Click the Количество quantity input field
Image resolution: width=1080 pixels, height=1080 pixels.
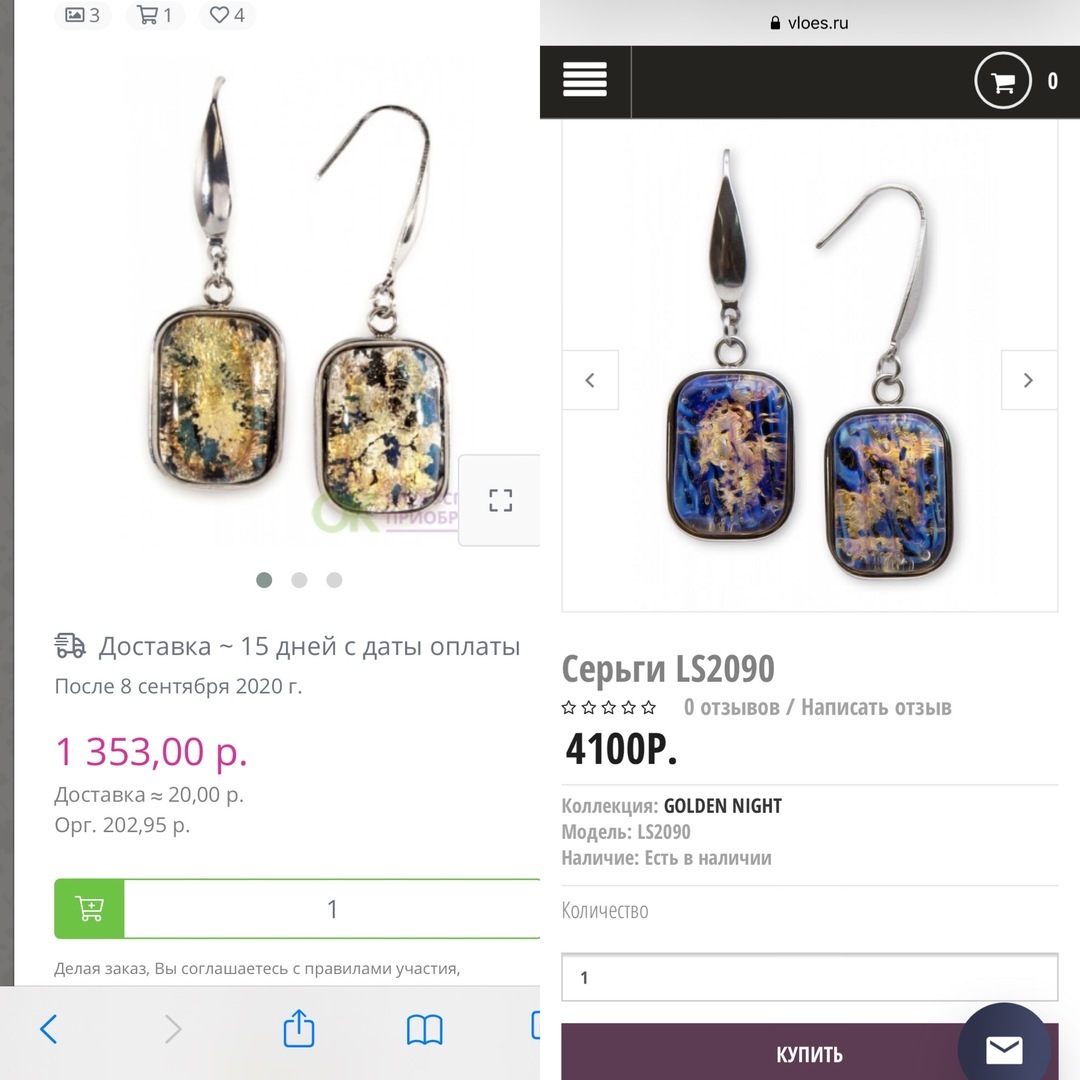pyautogui.click(x=809, y=977)
